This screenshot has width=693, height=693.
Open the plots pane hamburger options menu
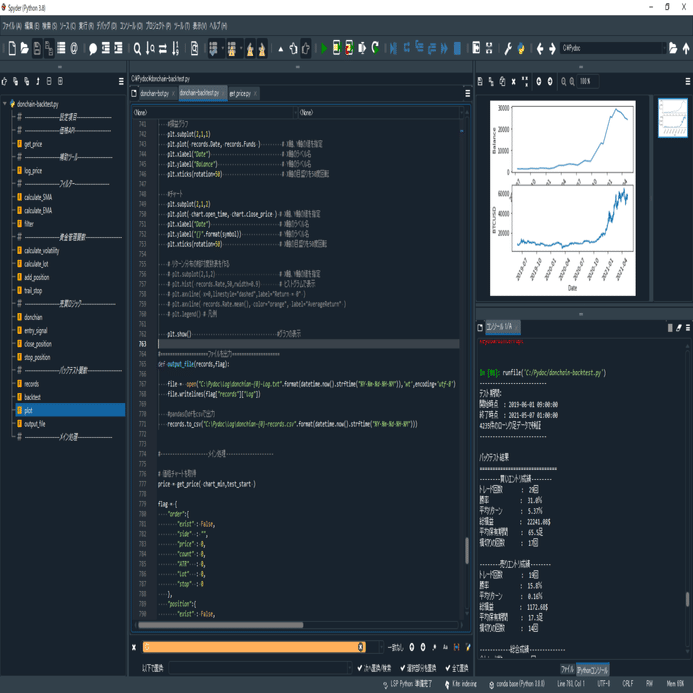[x=688, y=81]
